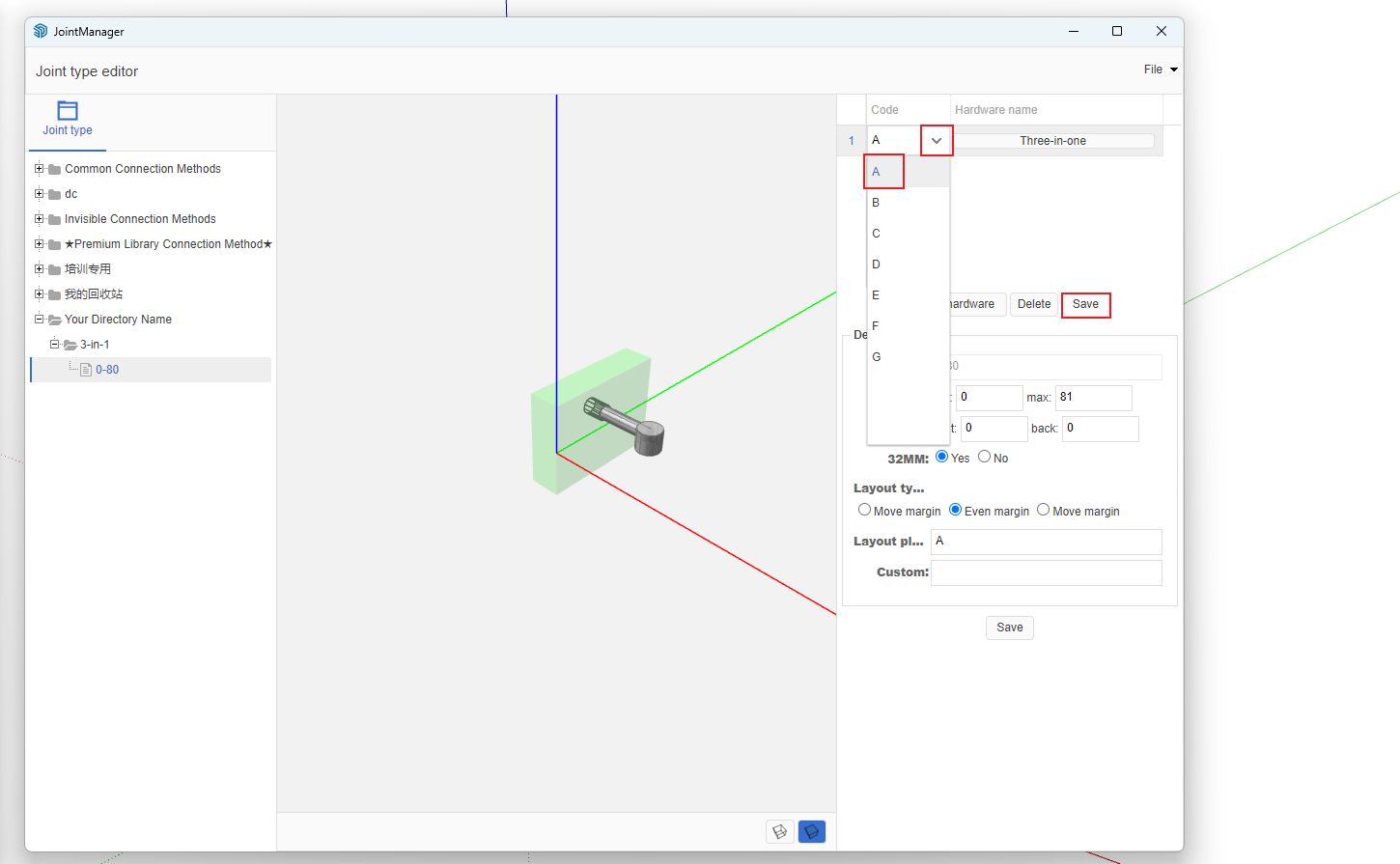Screen dimensions: 1400x864
Task: Expand the Common Connection Methods folder
Action: coord(40,169)
